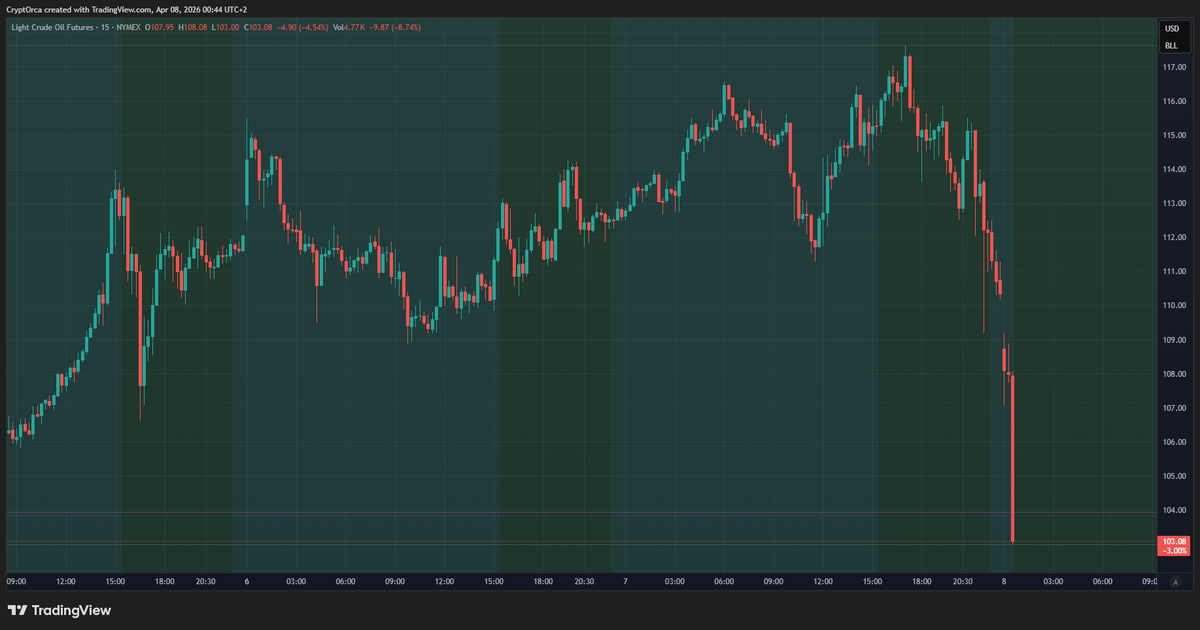1200x630 pixels.
Task: Click the 106.00 price axis label
Action: (1174, 442)
